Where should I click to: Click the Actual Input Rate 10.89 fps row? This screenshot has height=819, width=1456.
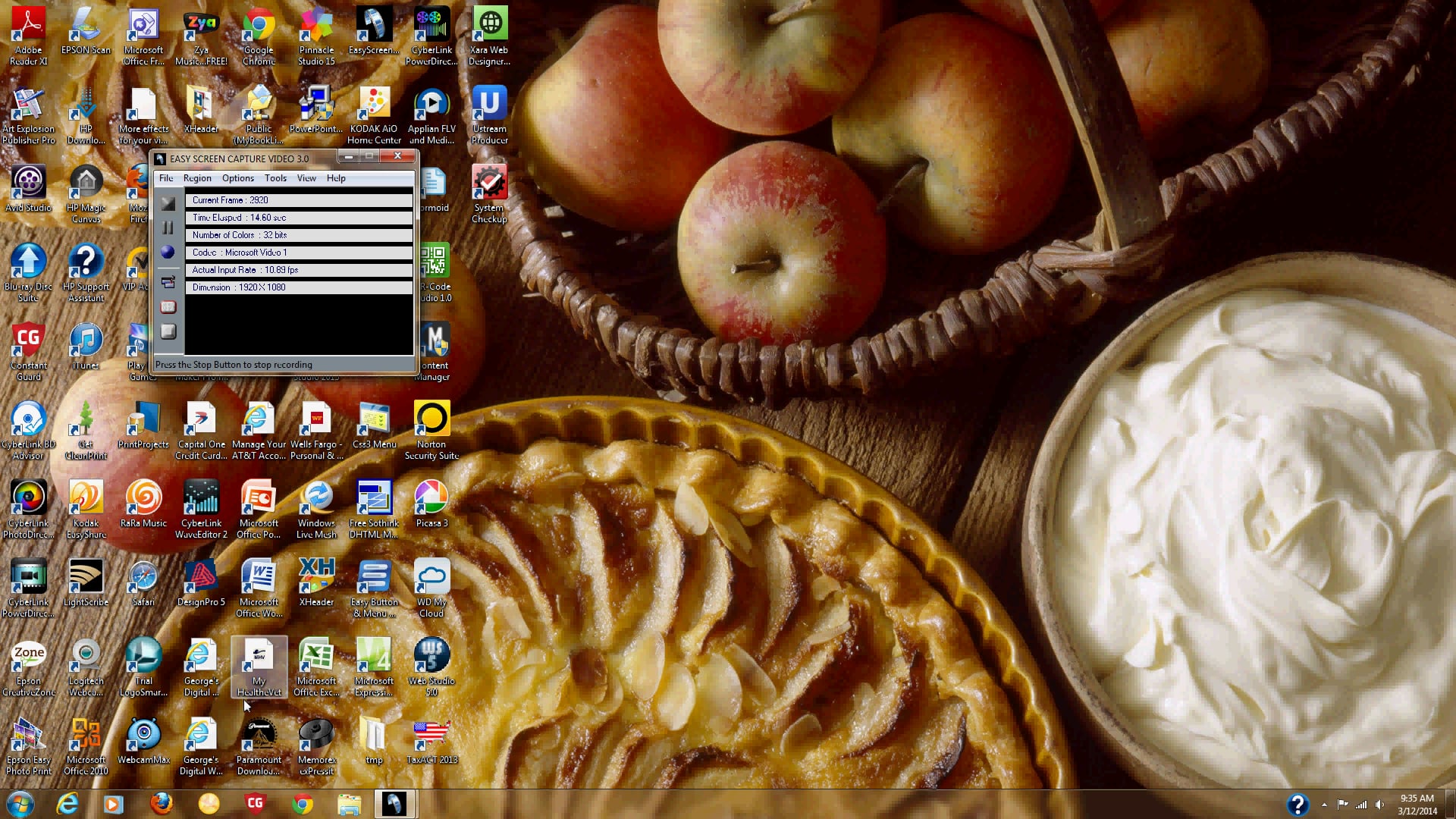click(x=299, y=270)
